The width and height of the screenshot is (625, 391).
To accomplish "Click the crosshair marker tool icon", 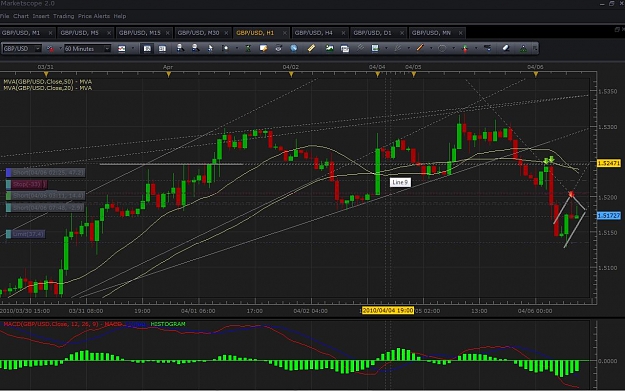I will pos(225,48).
